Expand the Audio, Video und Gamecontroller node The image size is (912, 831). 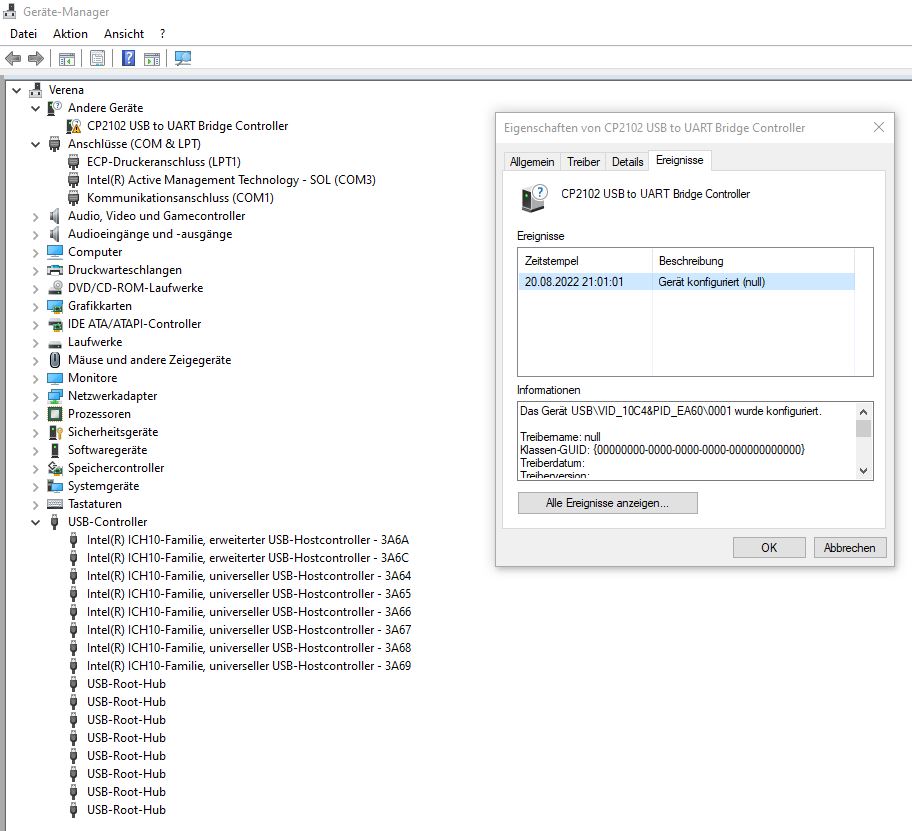tap(36, 216)
